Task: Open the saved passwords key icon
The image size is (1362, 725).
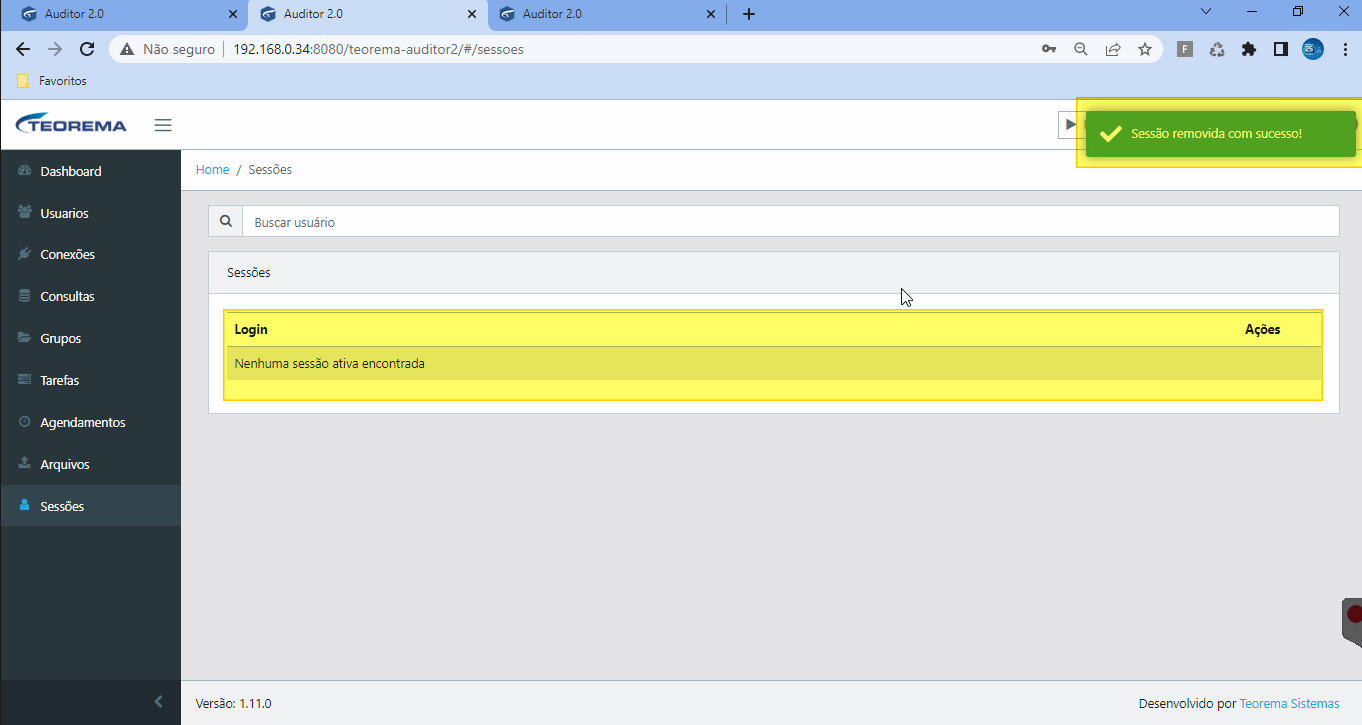Action: pos(1049,49)
